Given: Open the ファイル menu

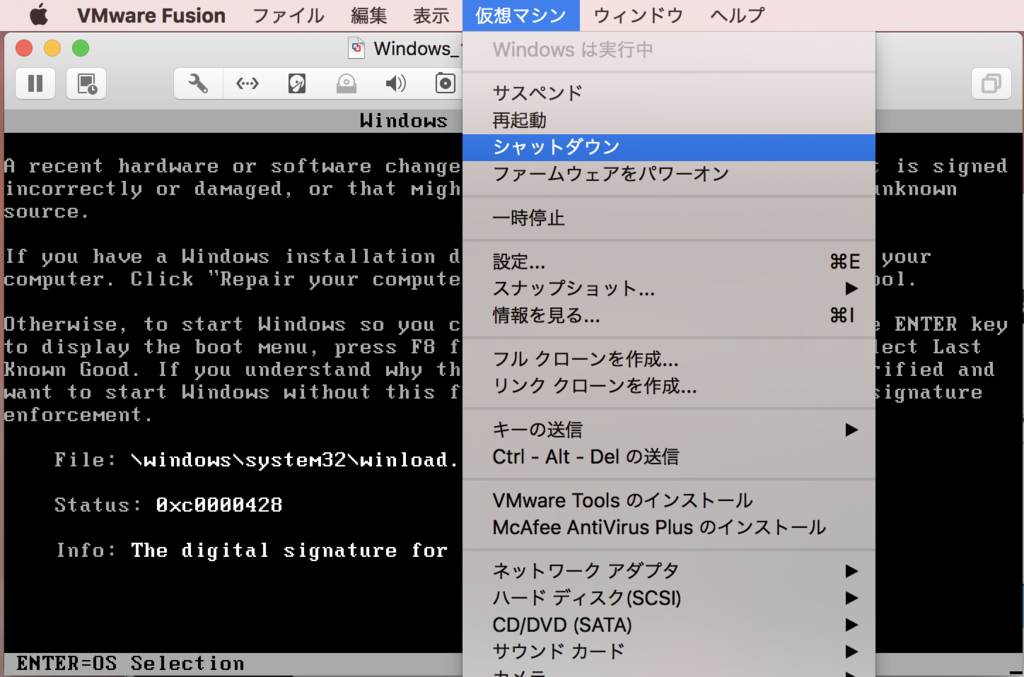Looking at the screenshot, I should point(288,15).
